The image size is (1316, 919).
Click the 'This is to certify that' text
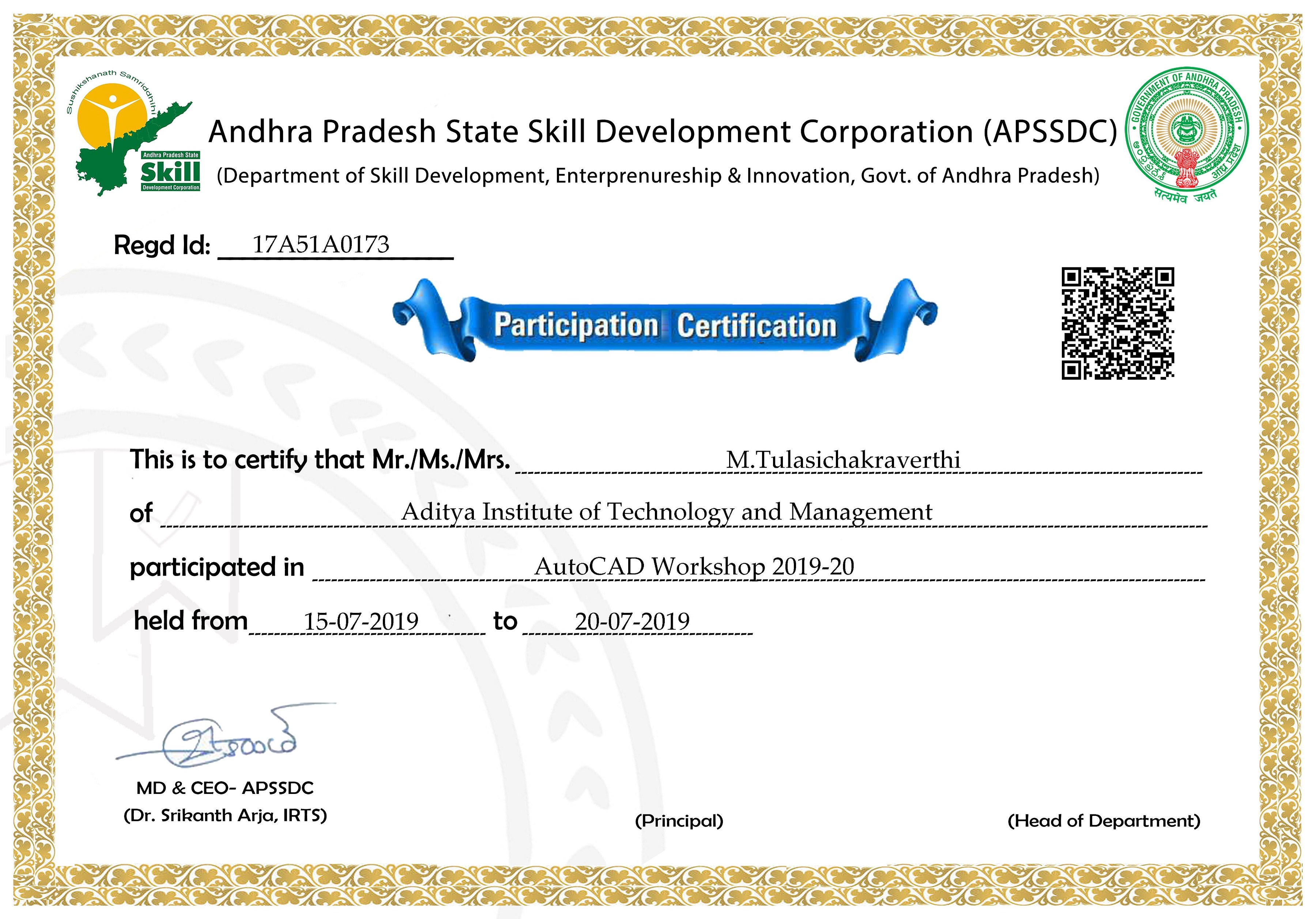(x=246, y=460)
